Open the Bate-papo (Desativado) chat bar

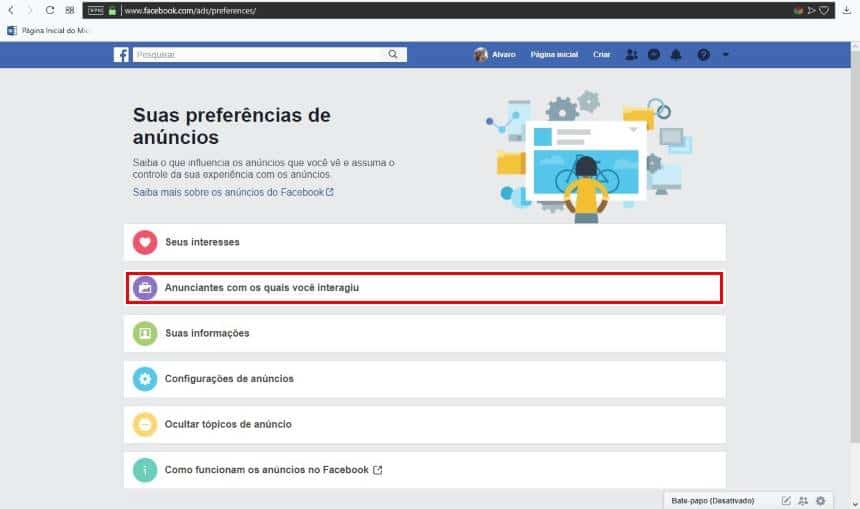[712, 501]
